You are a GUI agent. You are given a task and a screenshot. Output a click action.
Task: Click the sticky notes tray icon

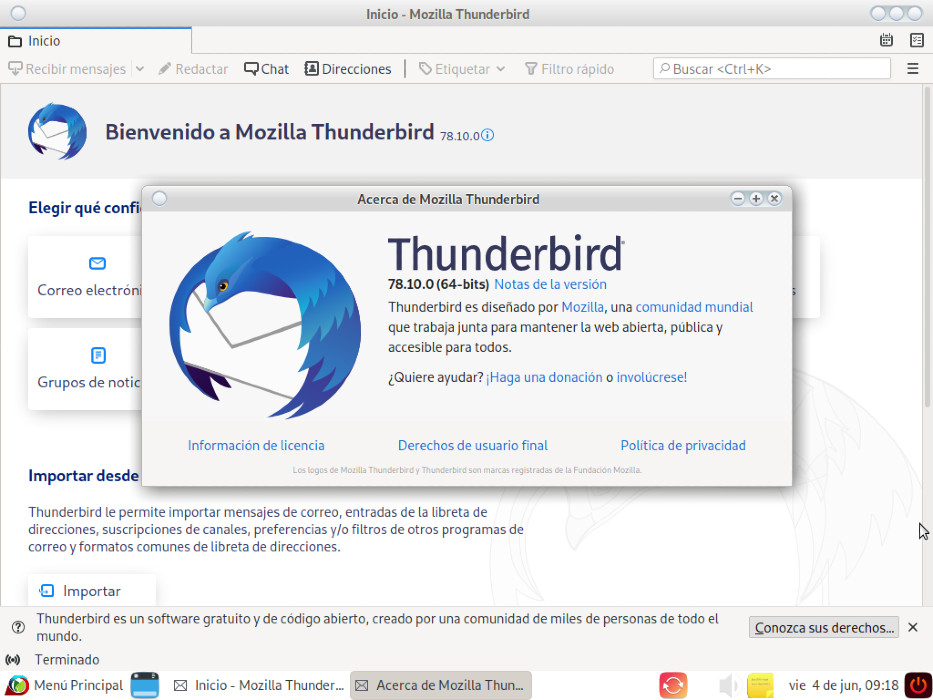760,685
